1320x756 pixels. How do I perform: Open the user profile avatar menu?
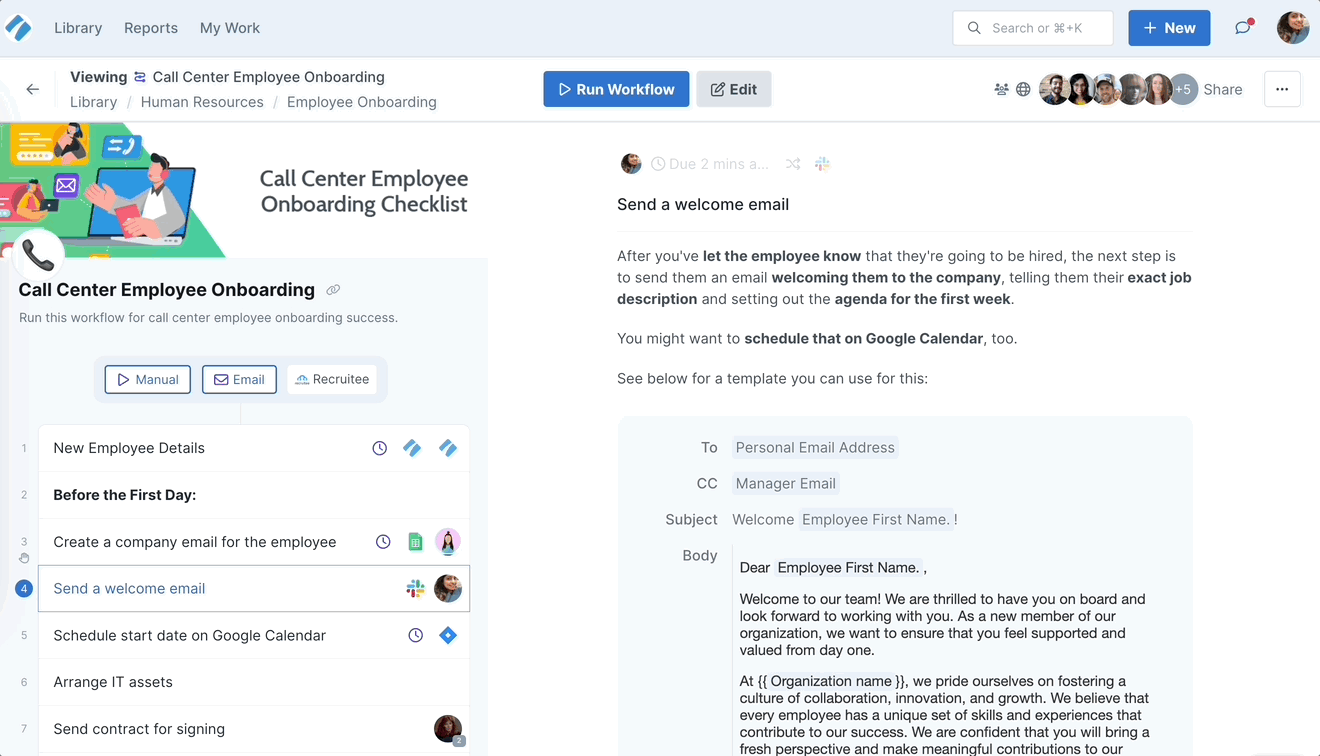click(1293, 28)
